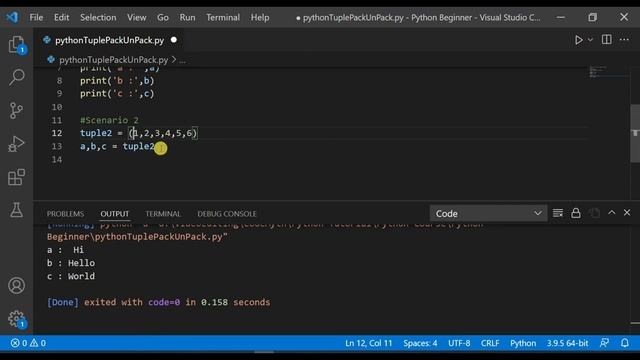Open the Help menu
640x360 pixels.
tap(260, 18)
